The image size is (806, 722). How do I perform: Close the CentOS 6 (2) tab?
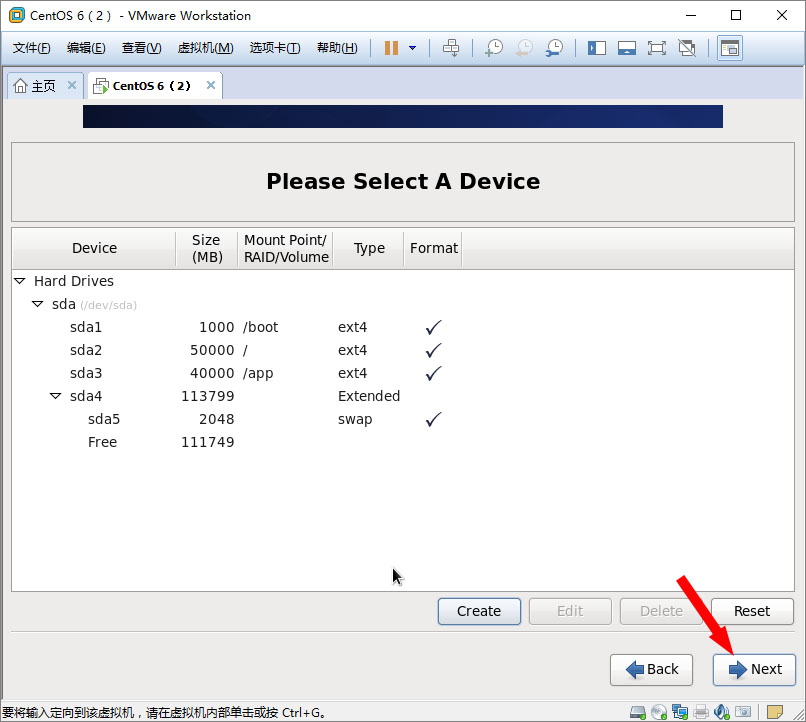[210, 86]
